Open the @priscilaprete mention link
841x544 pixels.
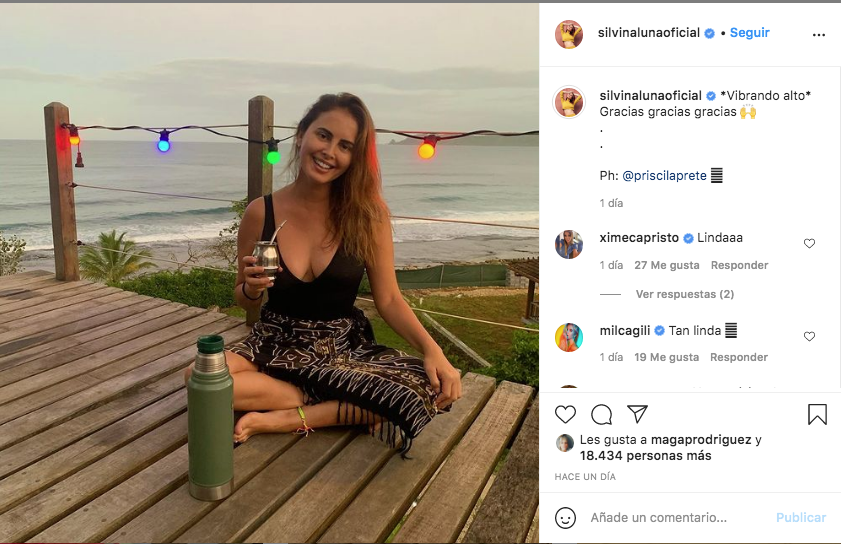click(664, 175)
